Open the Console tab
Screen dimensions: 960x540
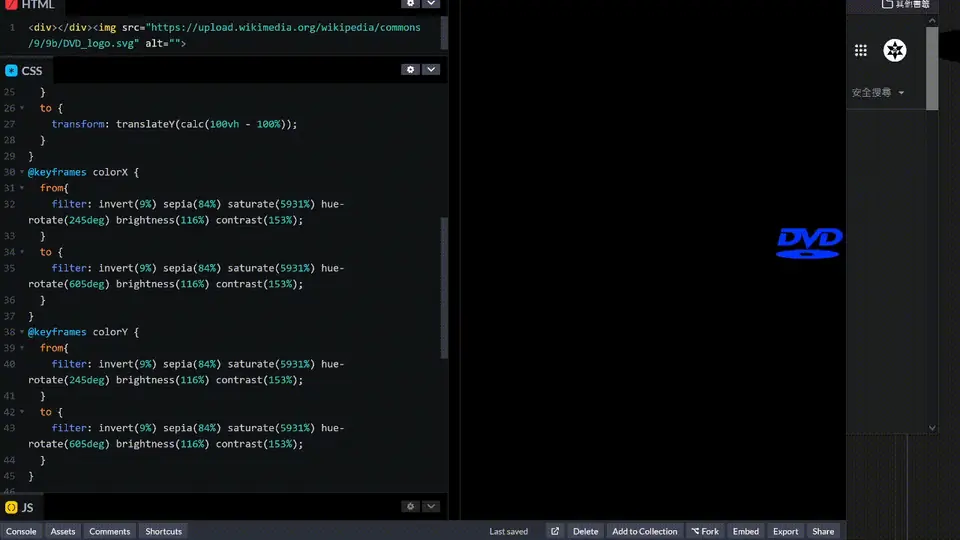21,531
